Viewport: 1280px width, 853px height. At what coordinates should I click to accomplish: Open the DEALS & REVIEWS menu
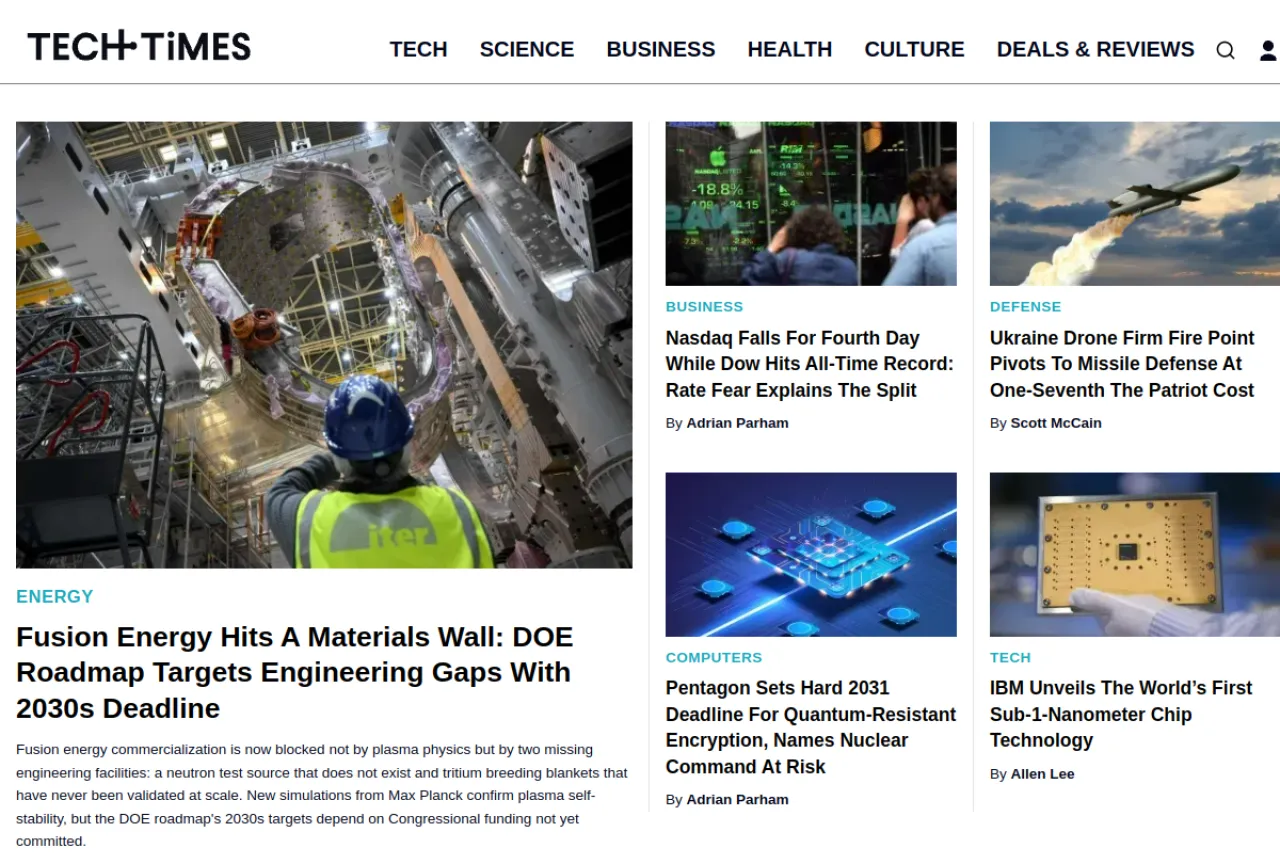point(1095,49)
